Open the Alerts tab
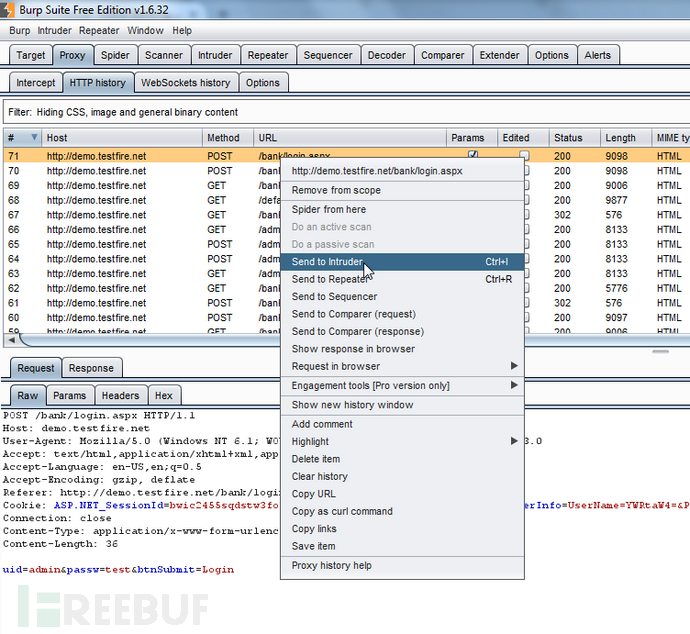Screen dimensions: 690x634 point(598,55)
